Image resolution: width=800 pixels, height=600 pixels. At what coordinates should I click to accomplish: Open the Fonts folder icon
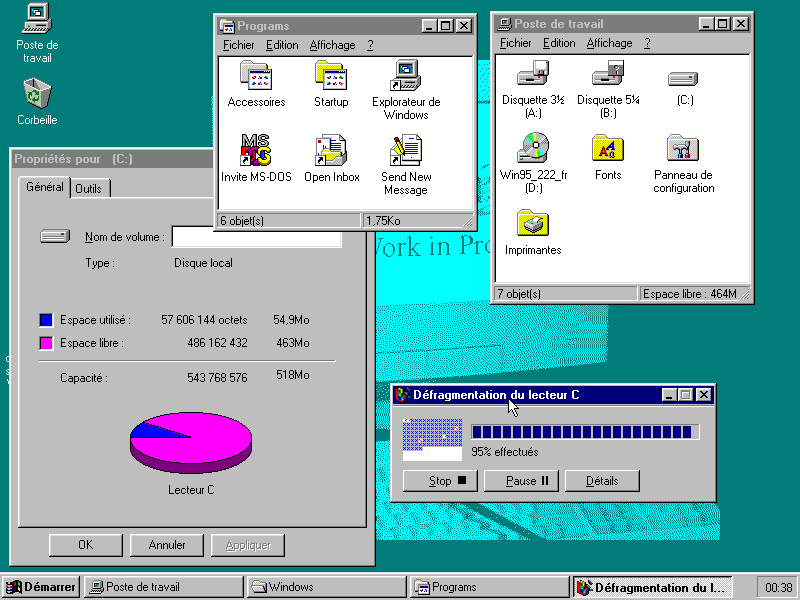(608, 148)
